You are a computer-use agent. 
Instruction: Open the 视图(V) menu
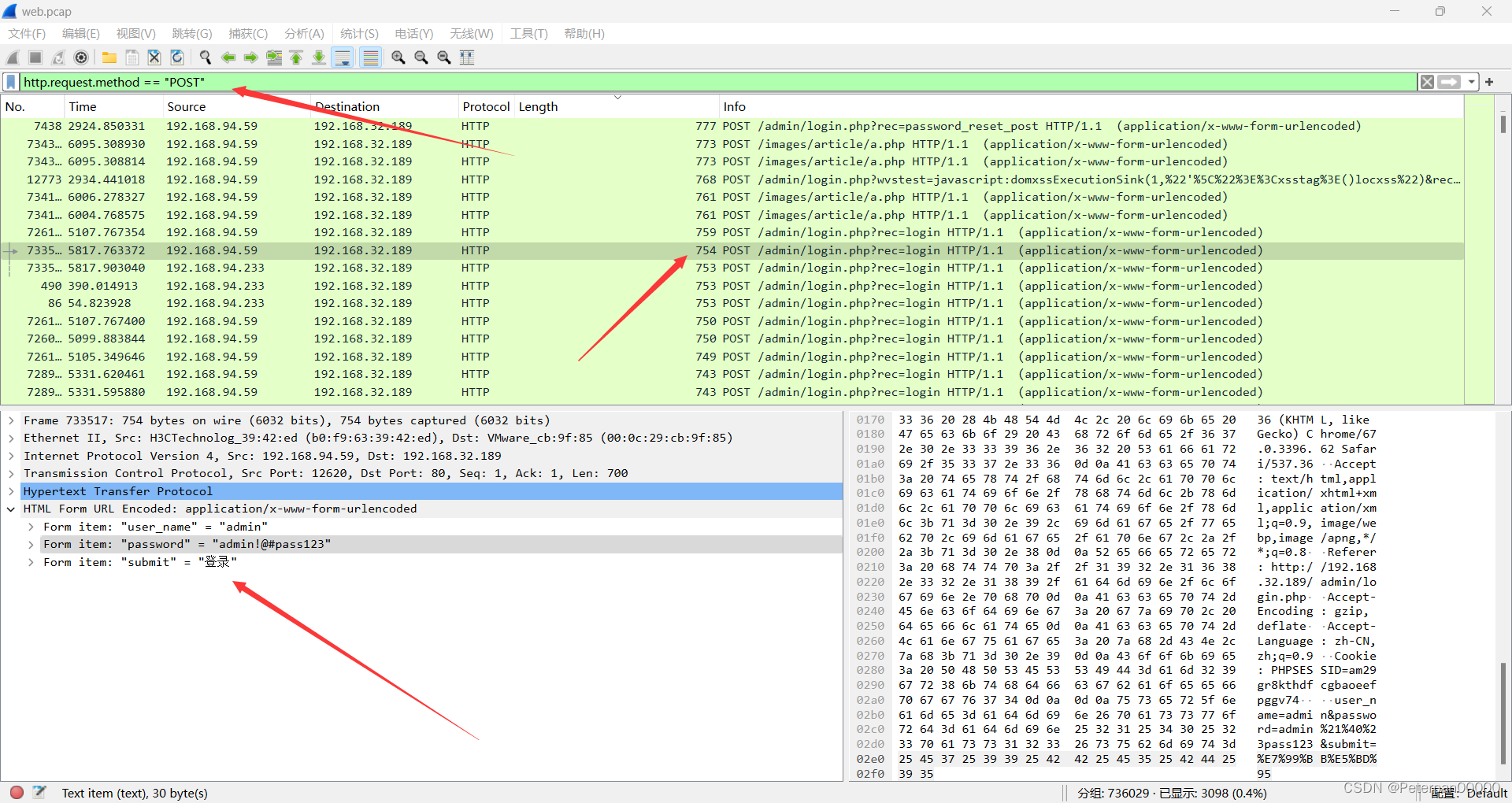point(136,34)
